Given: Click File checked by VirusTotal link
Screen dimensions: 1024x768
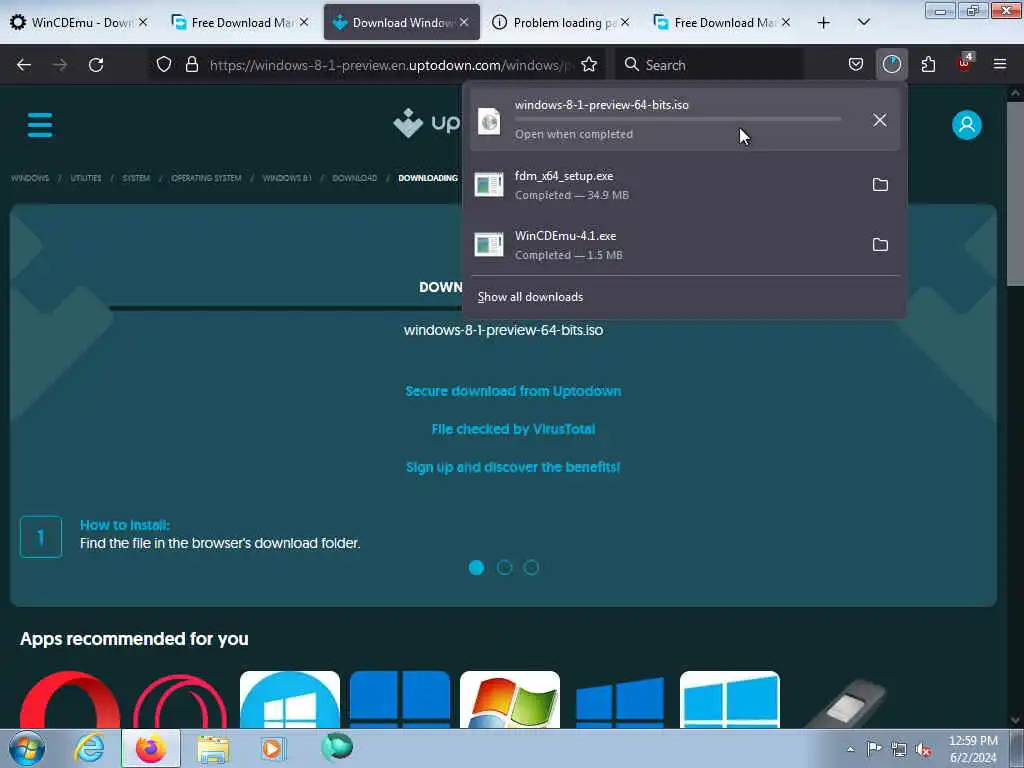Looking at the screenshot, I should [513, 429].
